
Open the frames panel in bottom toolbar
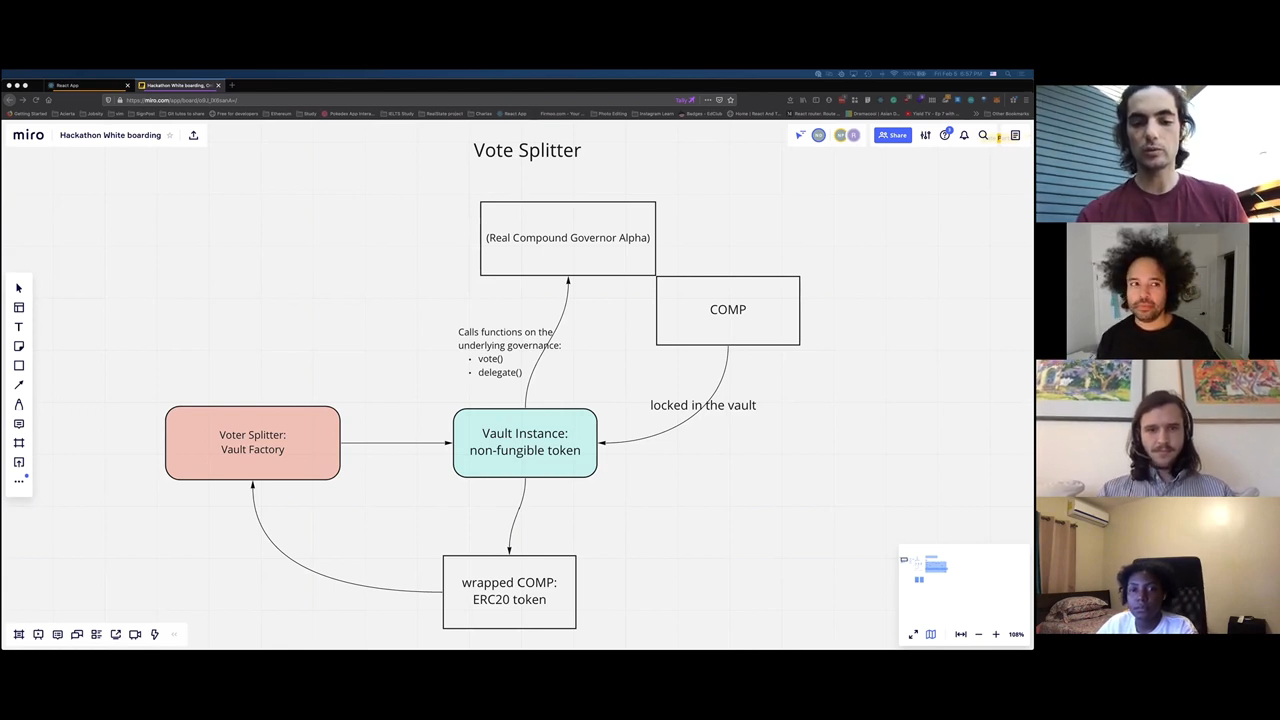point(19,634)
